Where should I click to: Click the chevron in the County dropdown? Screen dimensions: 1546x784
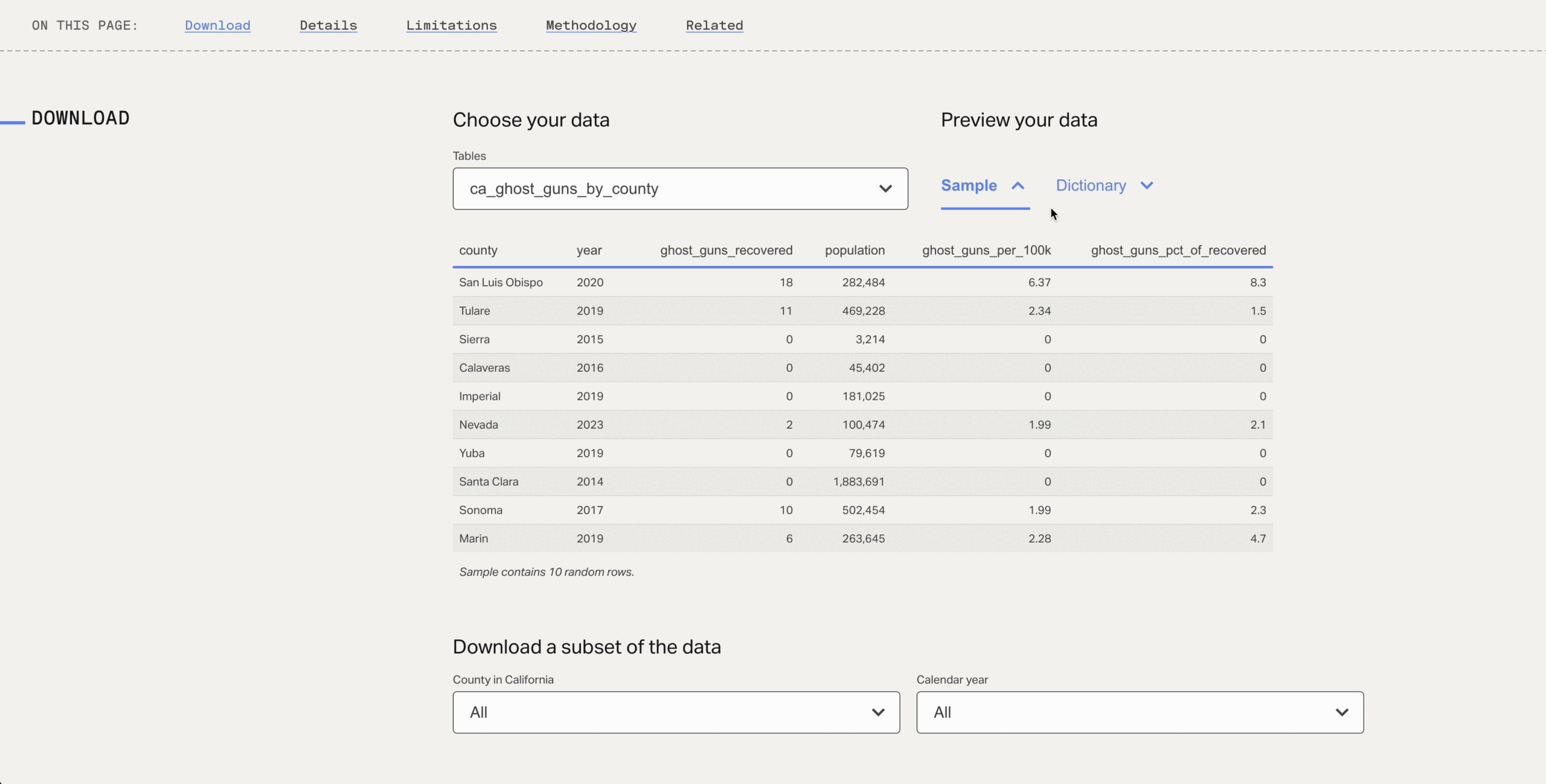coord(878,712)
